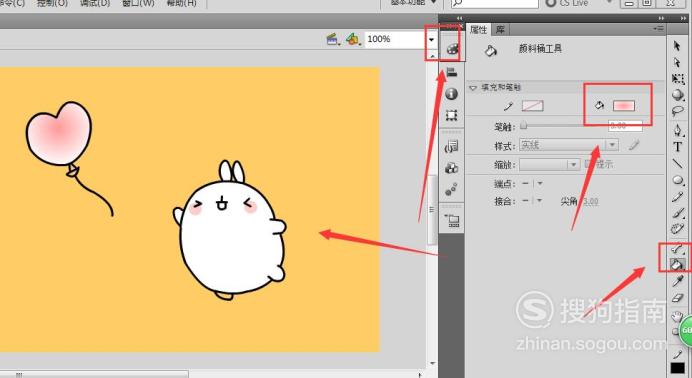
Task: Collapse the 填充和笔触 section
Action: click(x=473, y=88)
